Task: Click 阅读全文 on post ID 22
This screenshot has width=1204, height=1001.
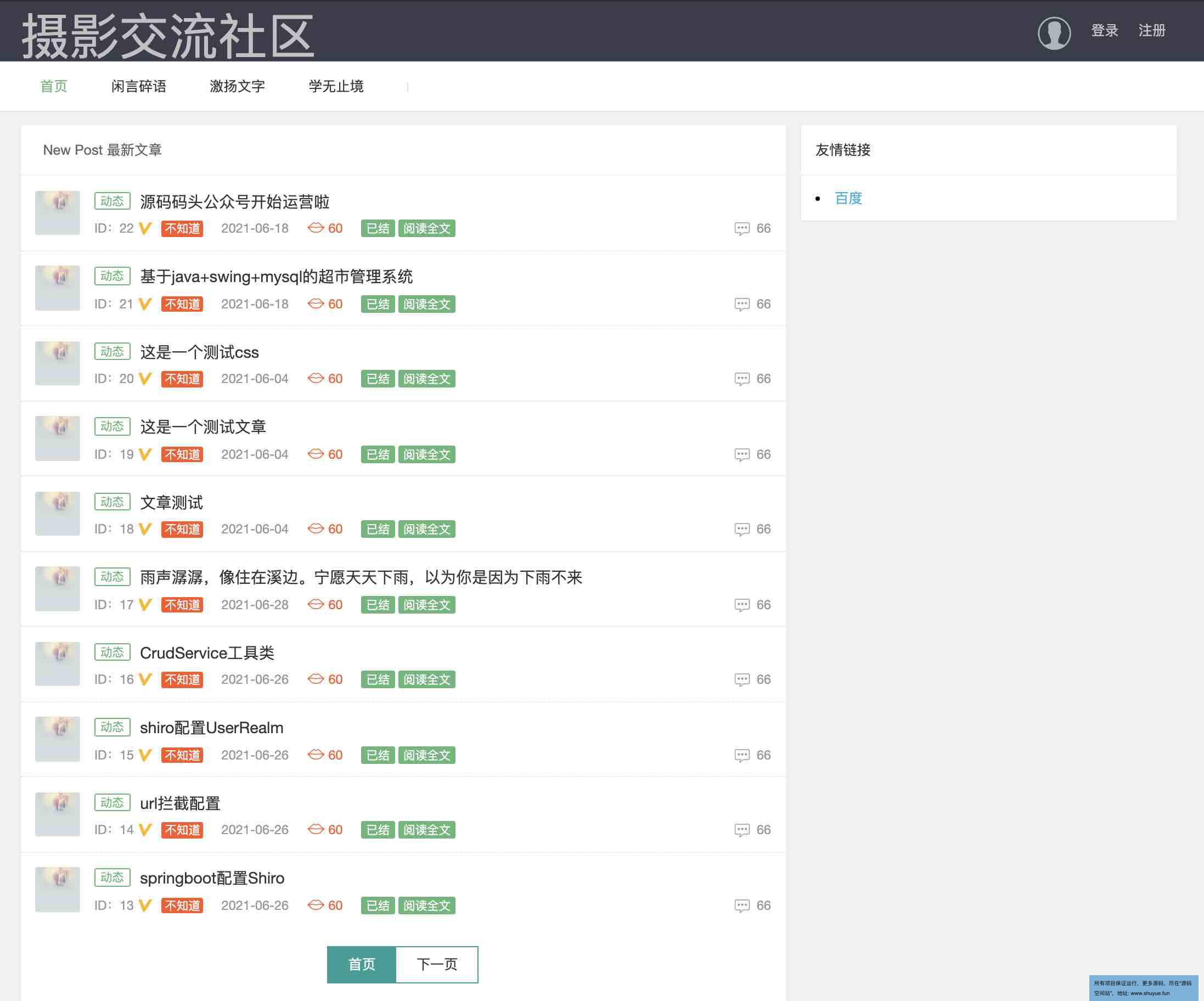Action: click(x=426, y=228)
